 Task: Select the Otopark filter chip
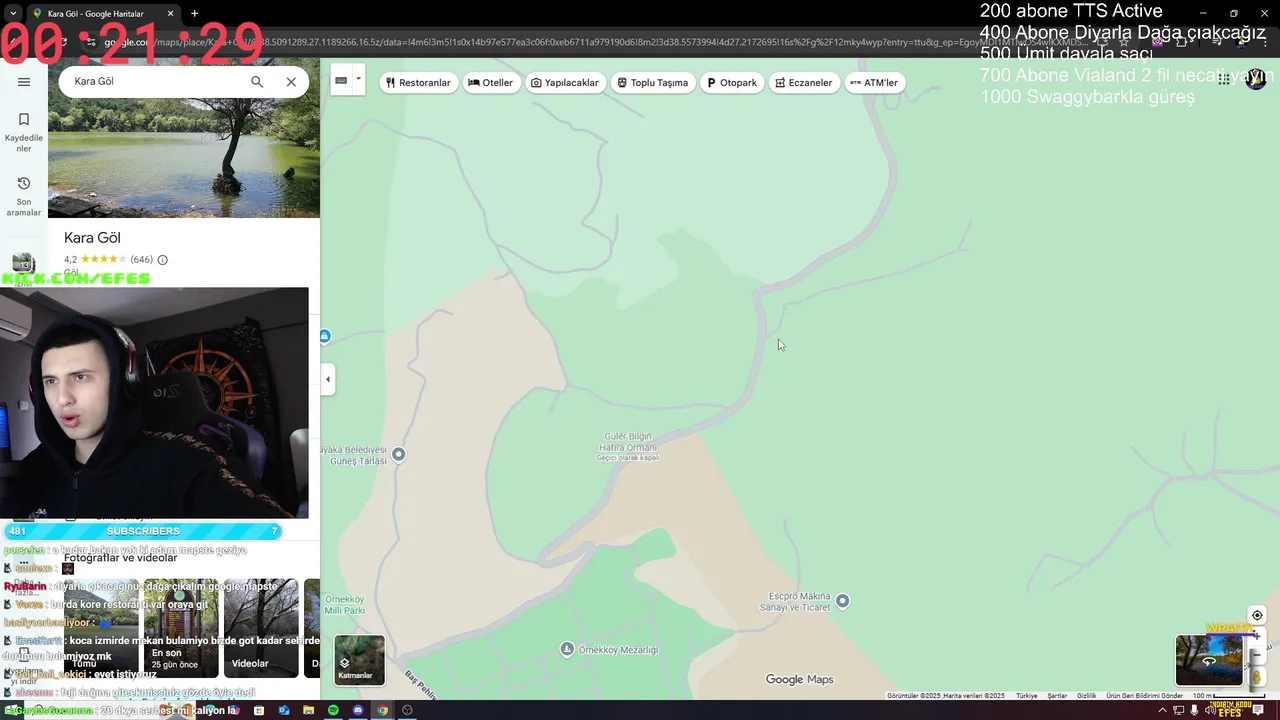coord(732,82)
